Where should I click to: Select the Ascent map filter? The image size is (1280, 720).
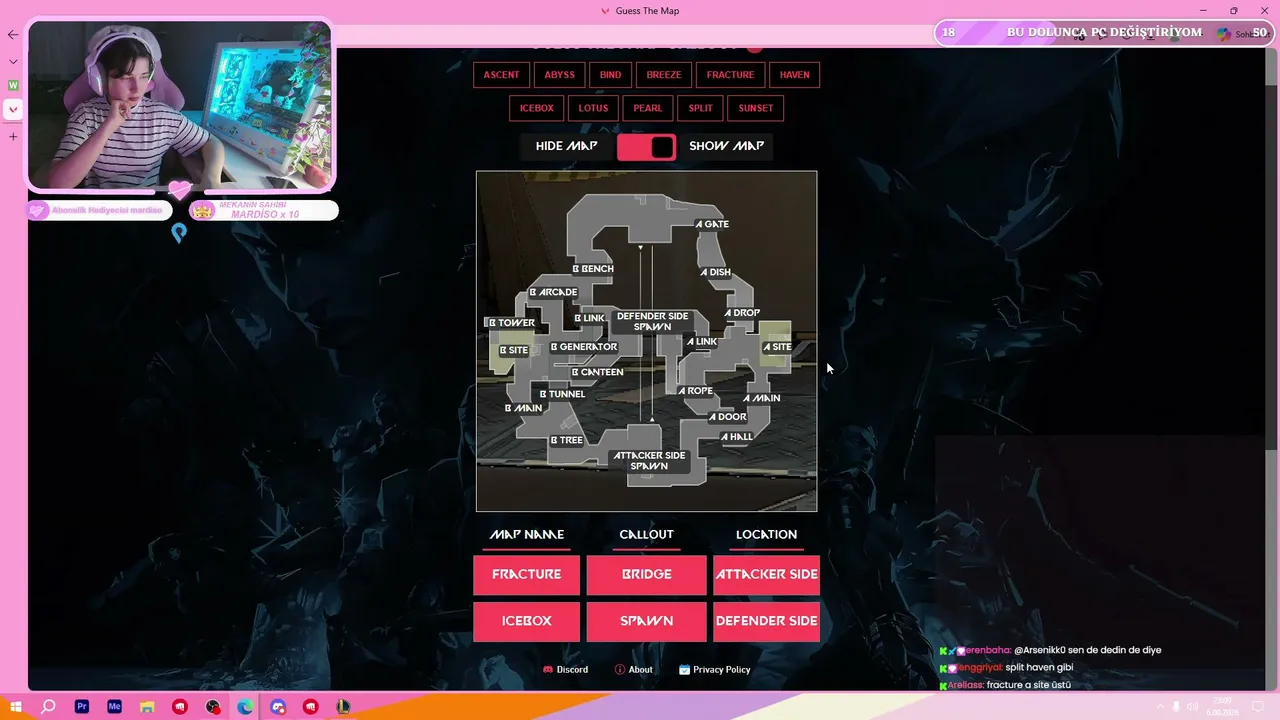[501, 75]
